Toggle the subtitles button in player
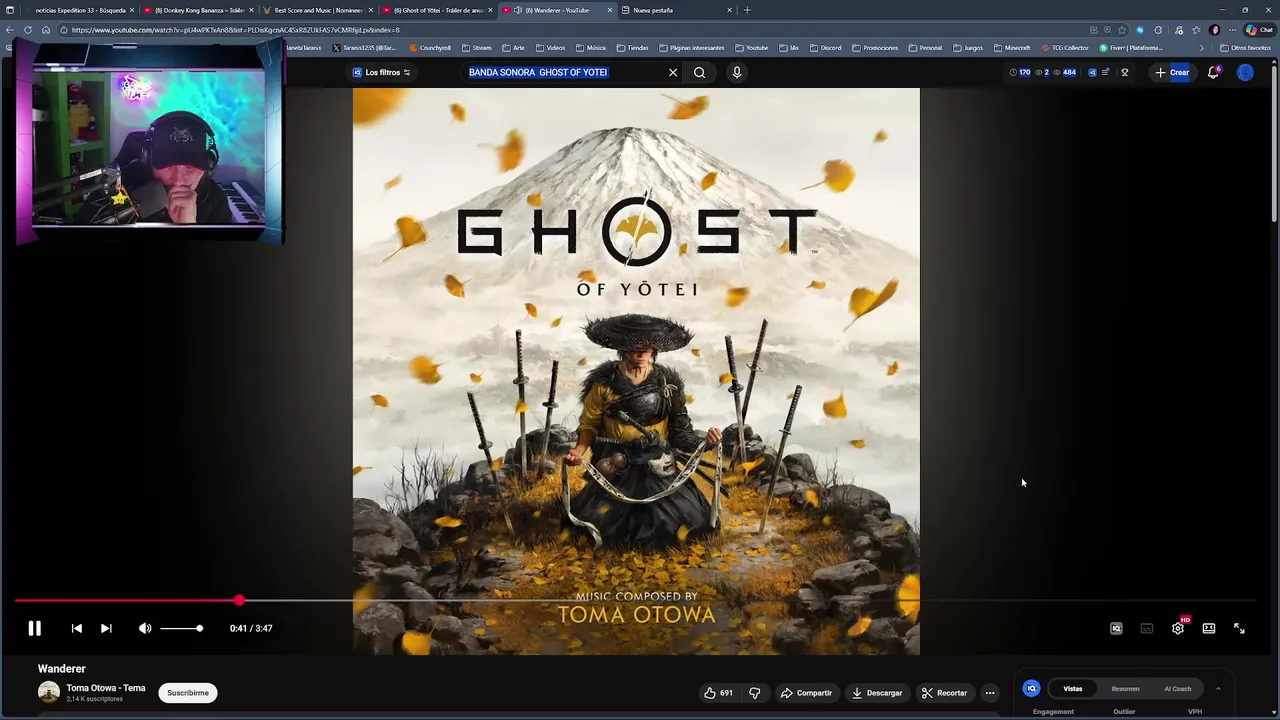Screen dimensions: 1280x720 pos(1147,628)
